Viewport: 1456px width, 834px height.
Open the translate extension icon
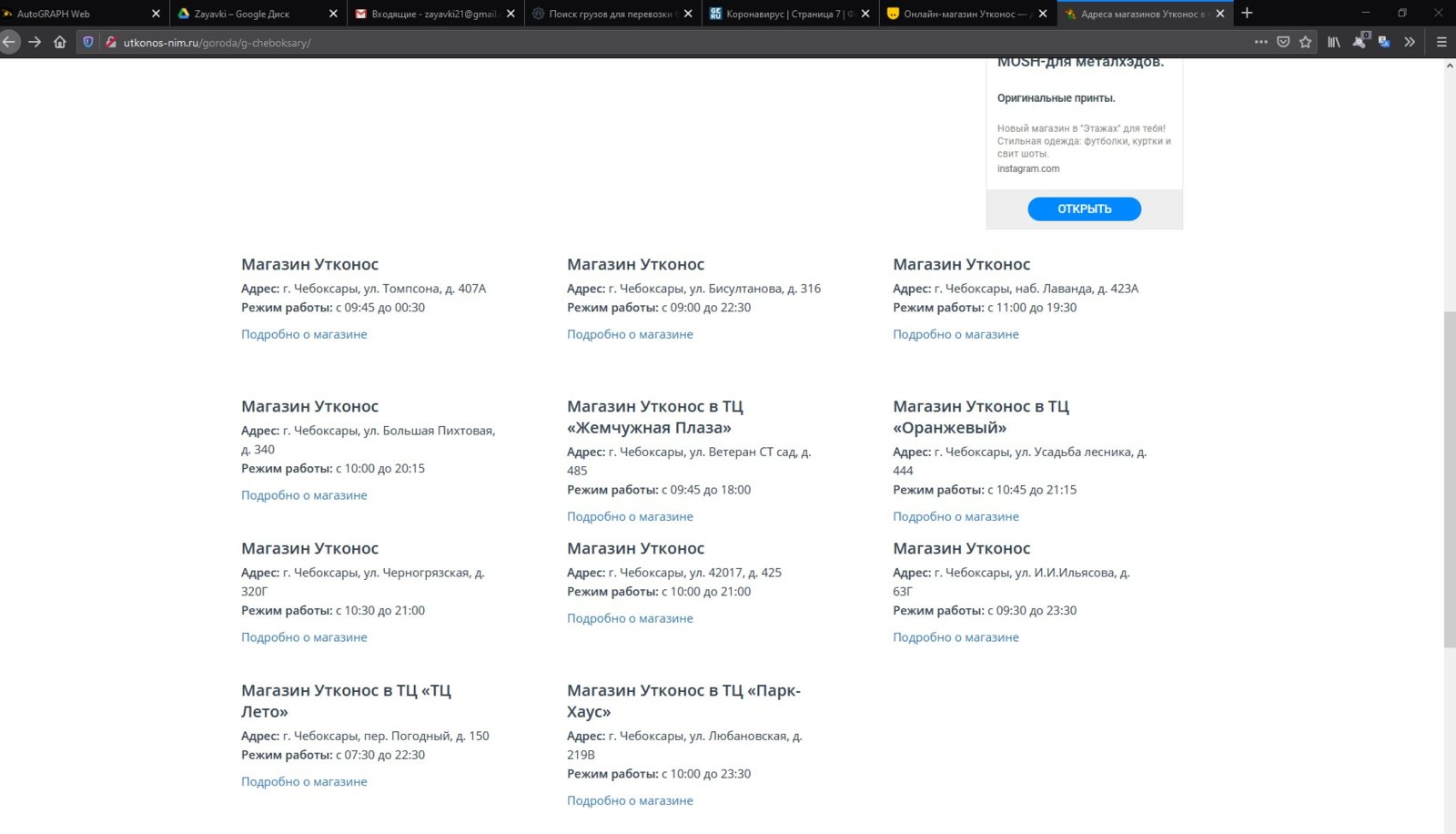click(x=1384, y=42)
